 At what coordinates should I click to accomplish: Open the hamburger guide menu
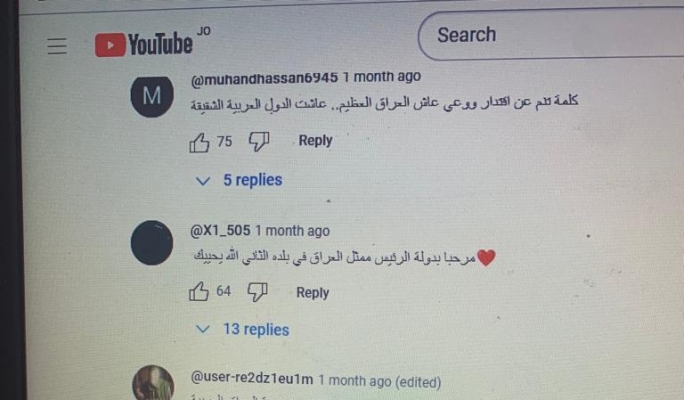pos(57,46)
